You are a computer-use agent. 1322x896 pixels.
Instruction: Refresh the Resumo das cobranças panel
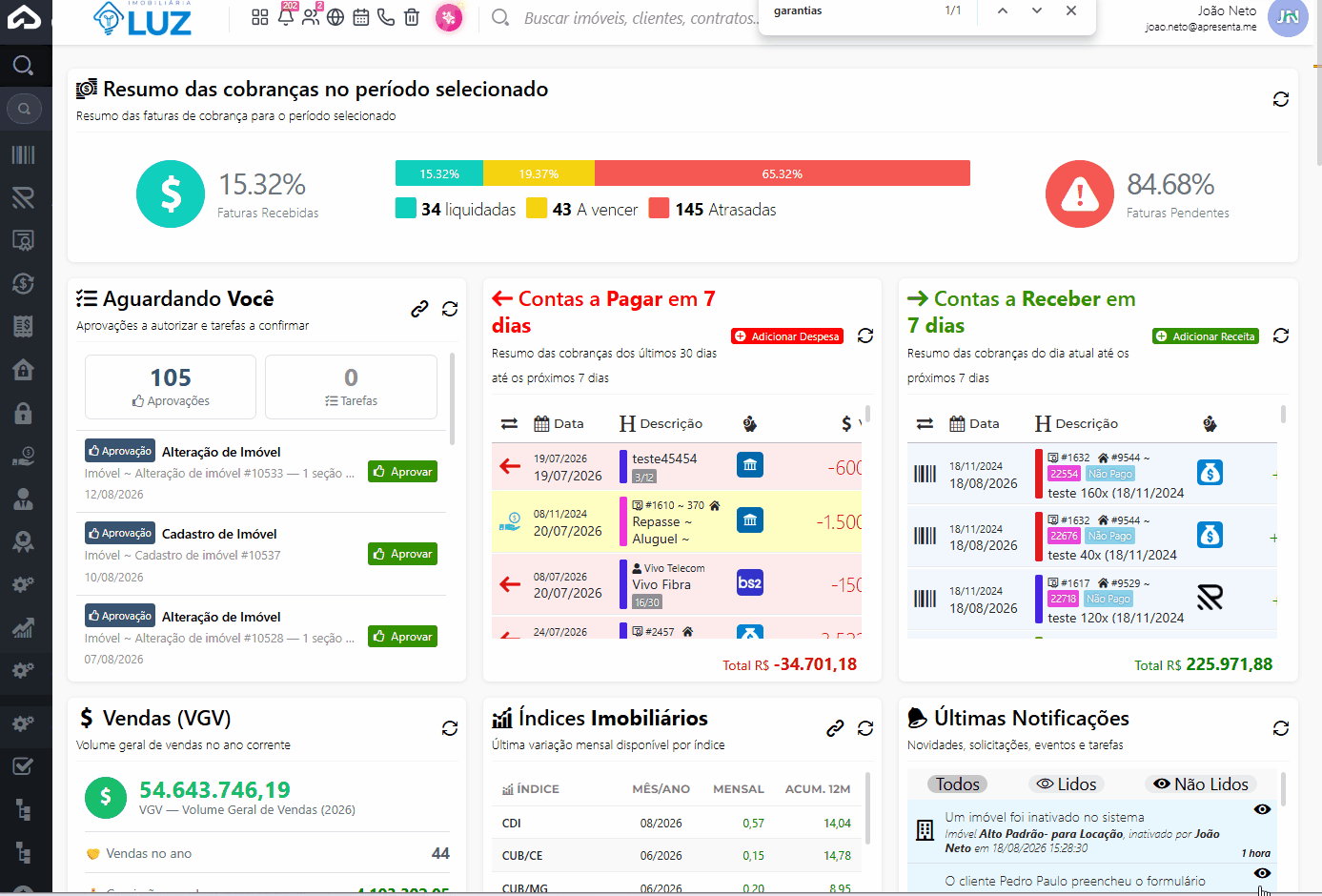point(1281,99)
